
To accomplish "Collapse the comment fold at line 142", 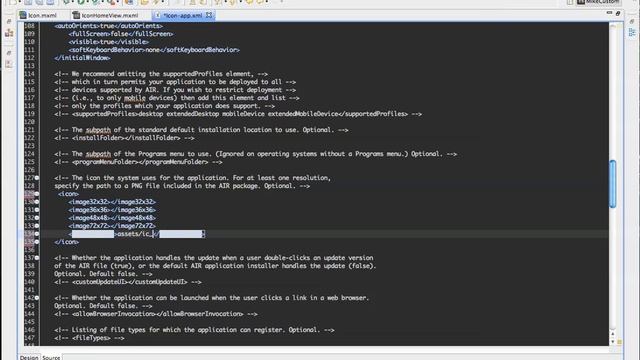I will click(x=37, y=298).
